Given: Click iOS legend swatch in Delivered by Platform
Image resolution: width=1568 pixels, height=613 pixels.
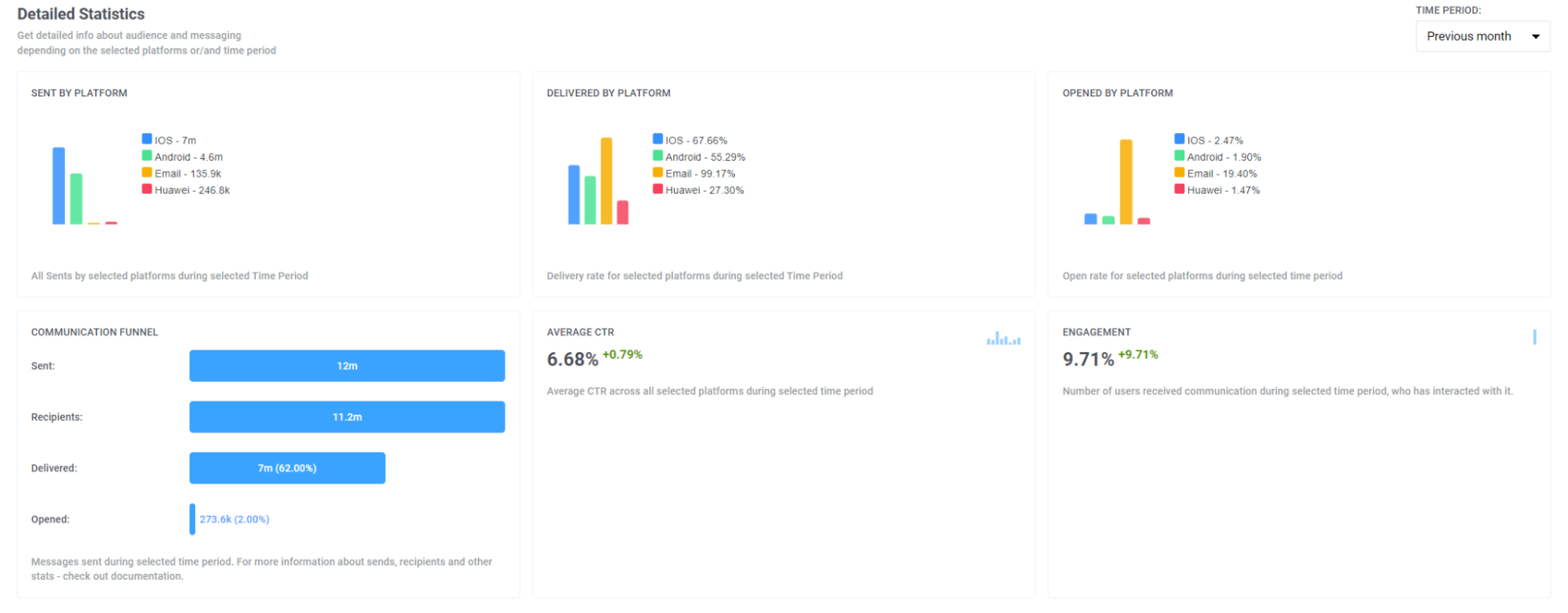Looking at the screenshot, I should (657, 140).
